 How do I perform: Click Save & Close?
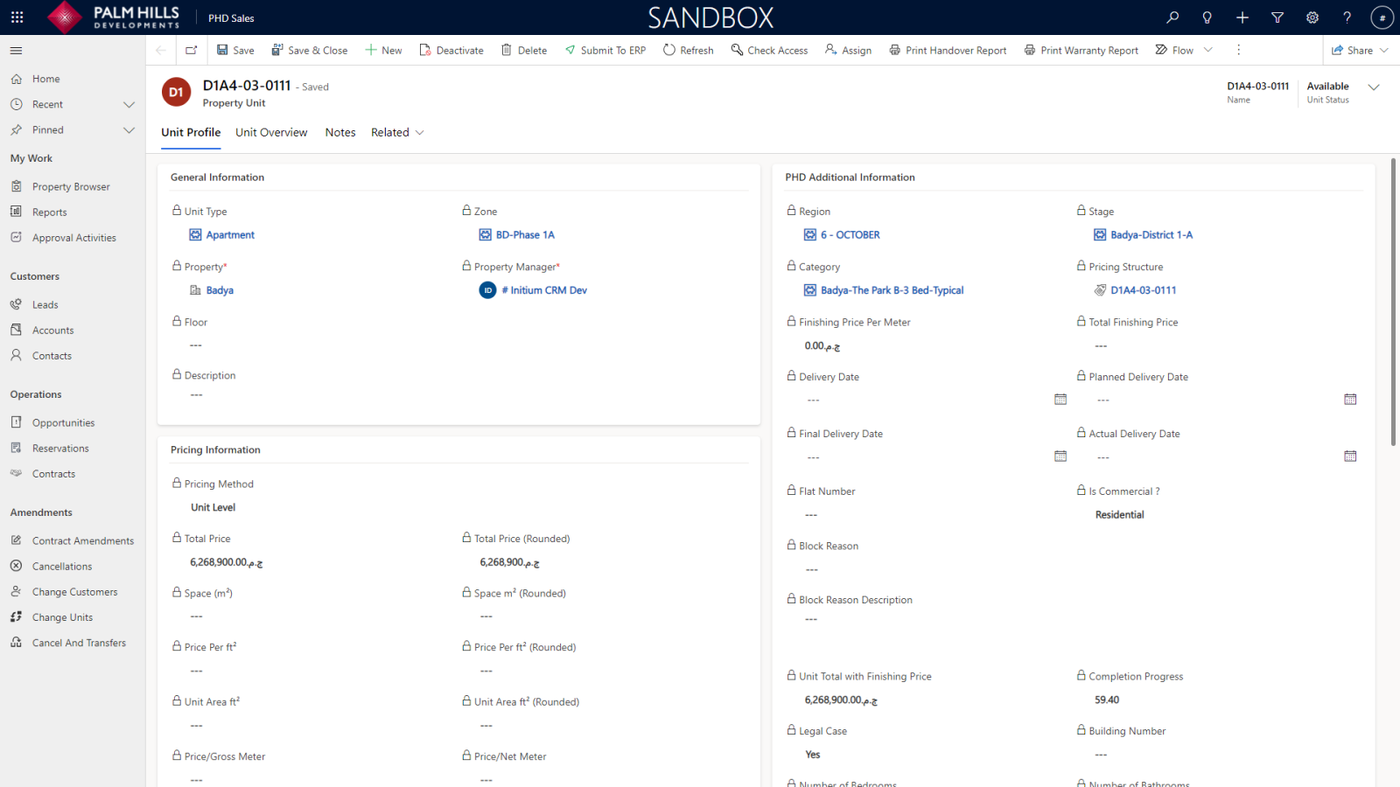point(309,50)
